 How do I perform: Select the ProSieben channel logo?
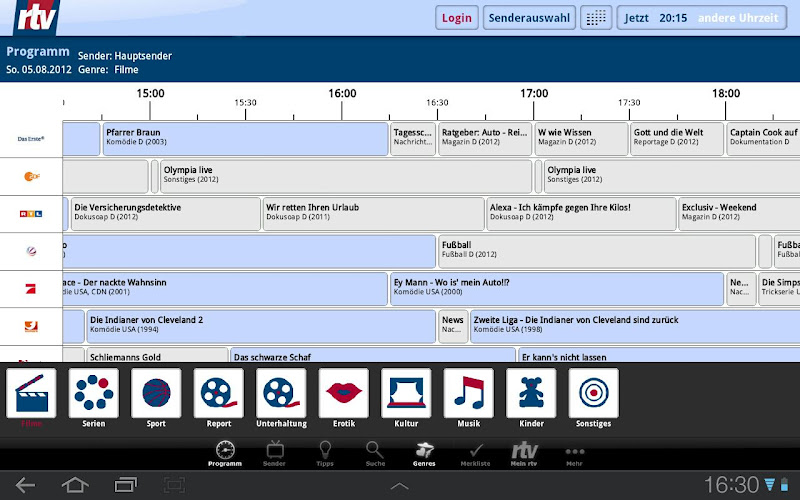coord(31,289)
